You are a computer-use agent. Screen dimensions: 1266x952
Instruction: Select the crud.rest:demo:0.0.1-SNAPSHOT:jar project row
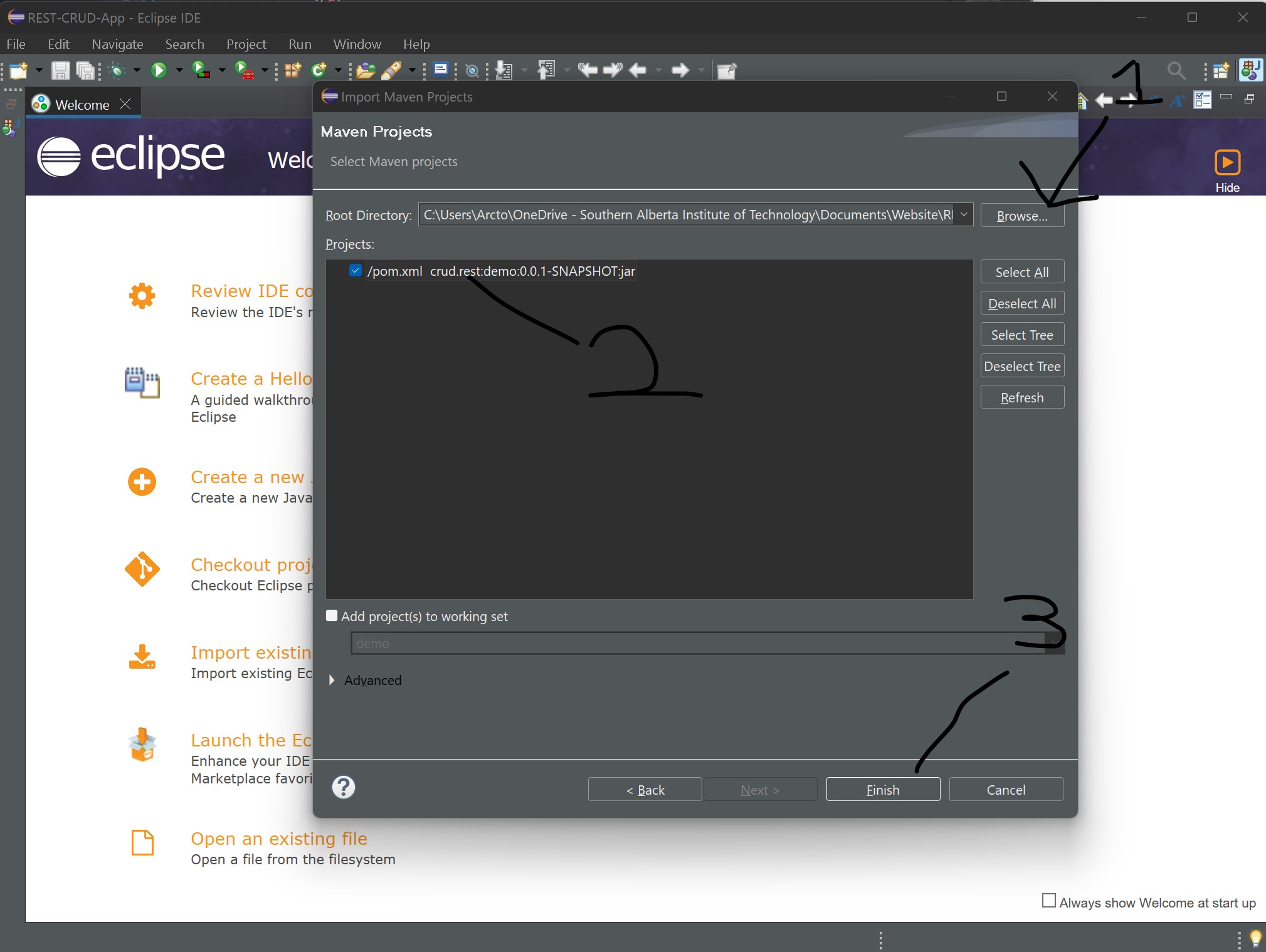pyautogui.click(x=501, y=271)
